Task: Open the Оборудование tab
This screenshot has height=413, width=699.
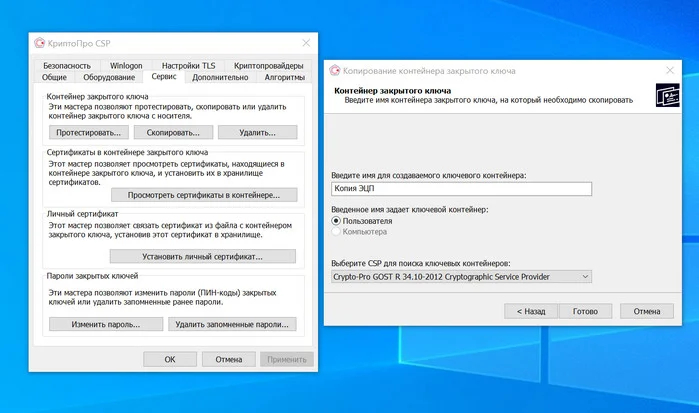Action: point(109,77)
